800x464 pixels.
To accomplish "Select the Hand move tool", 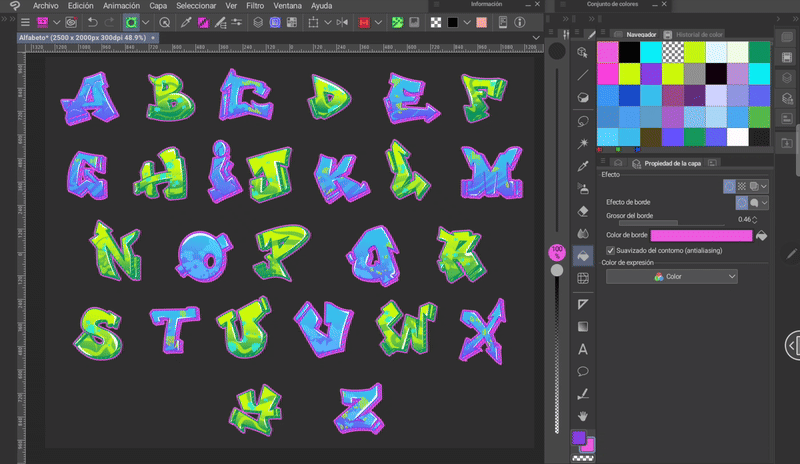I will pos(583,415).
